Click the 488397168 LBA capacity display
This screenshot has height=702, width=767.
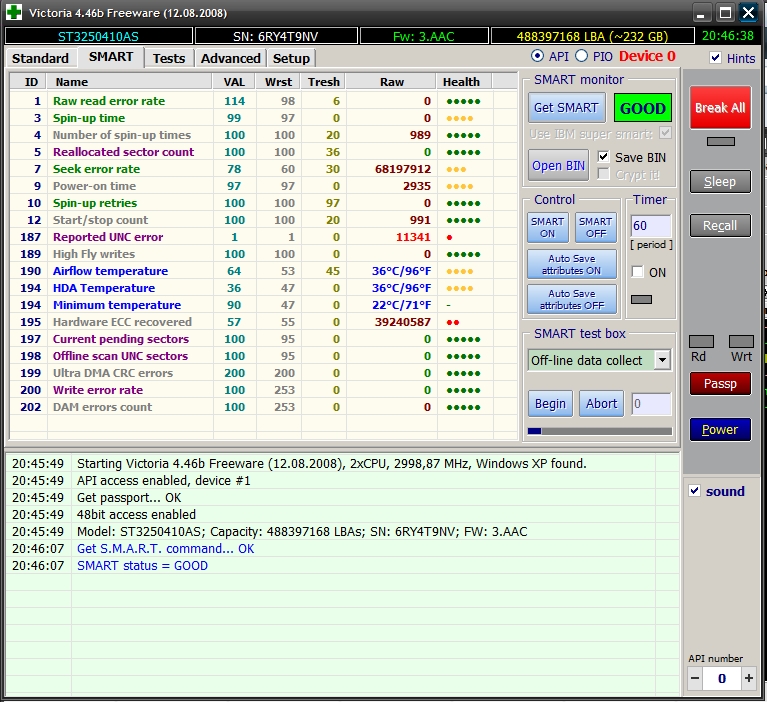pyautogui.click(x=592, y=36)
